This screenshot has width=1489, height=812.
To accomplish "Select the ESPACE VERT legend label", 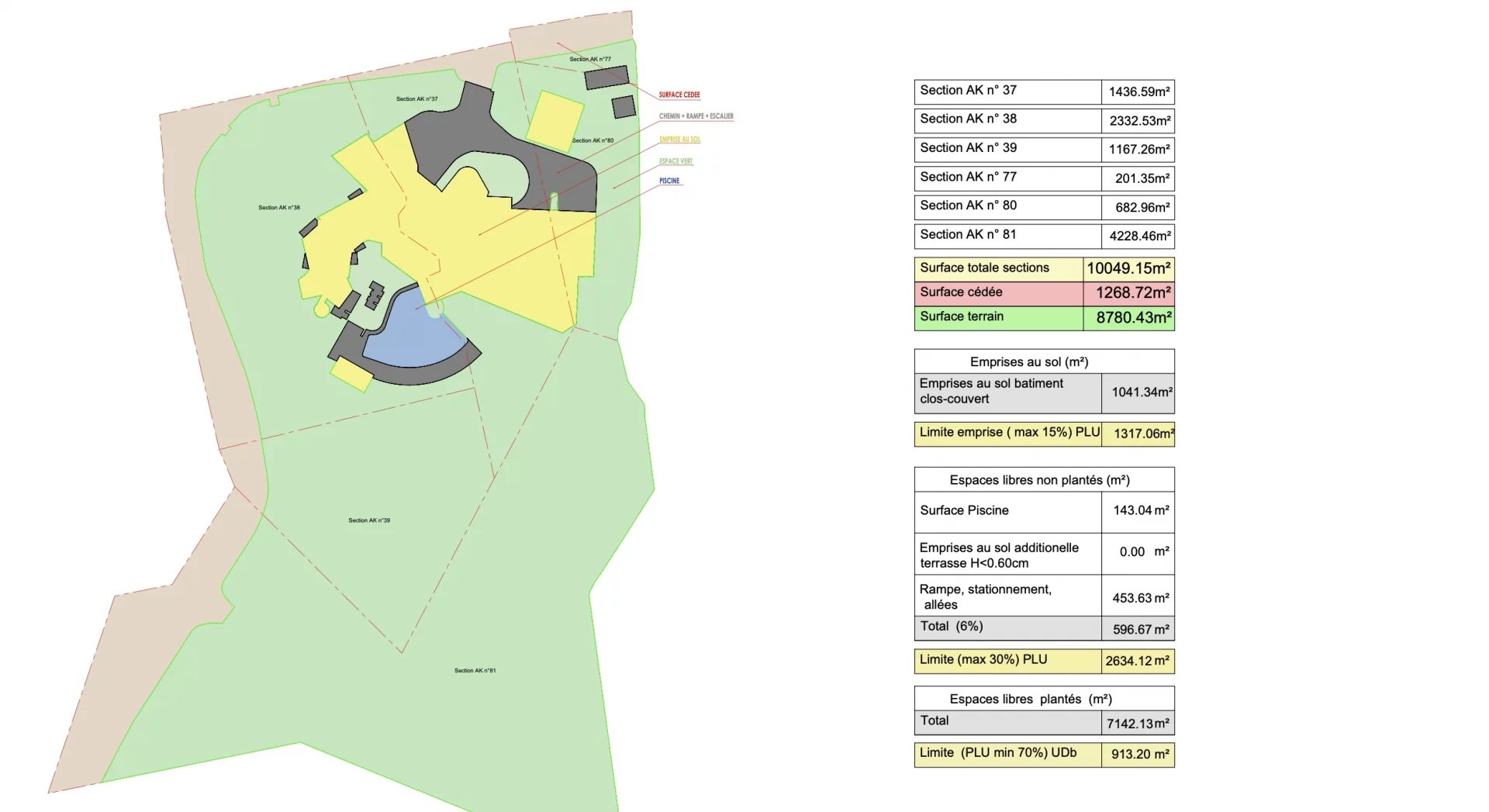I will point(675,161).
